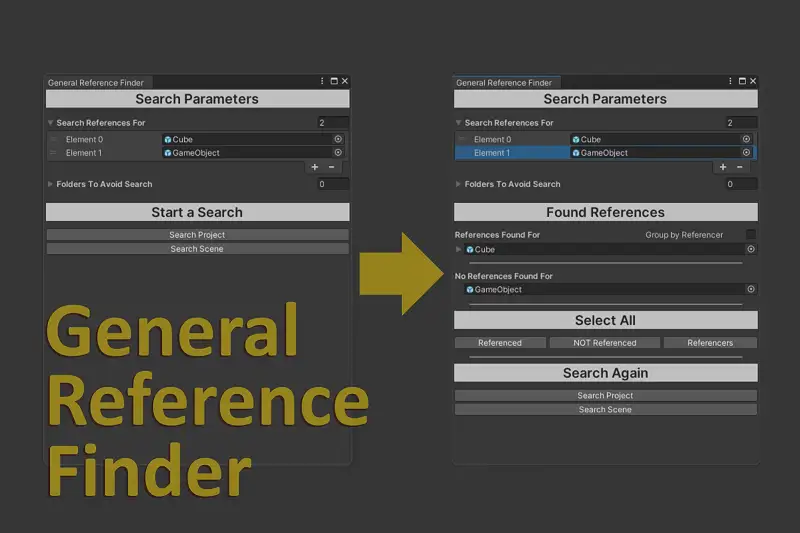The height and width of the screenshot is (533, 800).
Task: Click Search Project in left window
Action: (x=197, y=235)
